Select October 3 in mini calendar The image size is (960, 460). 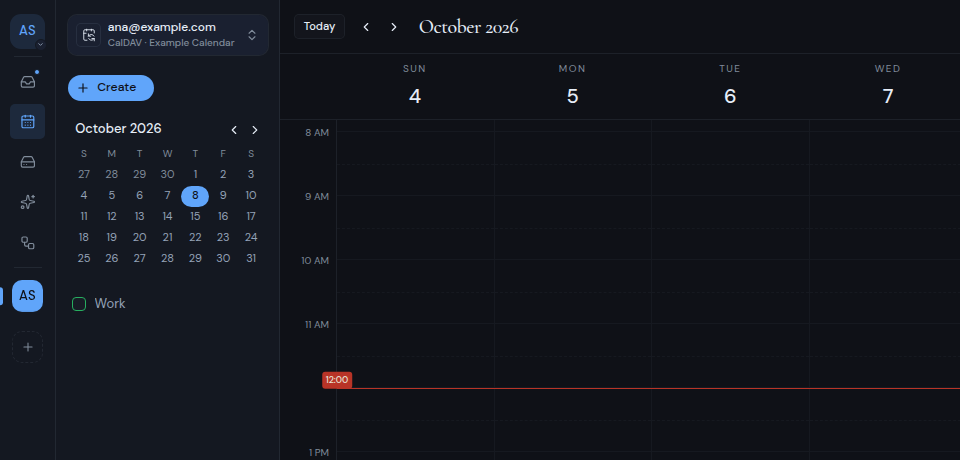(x=251, y=175)
